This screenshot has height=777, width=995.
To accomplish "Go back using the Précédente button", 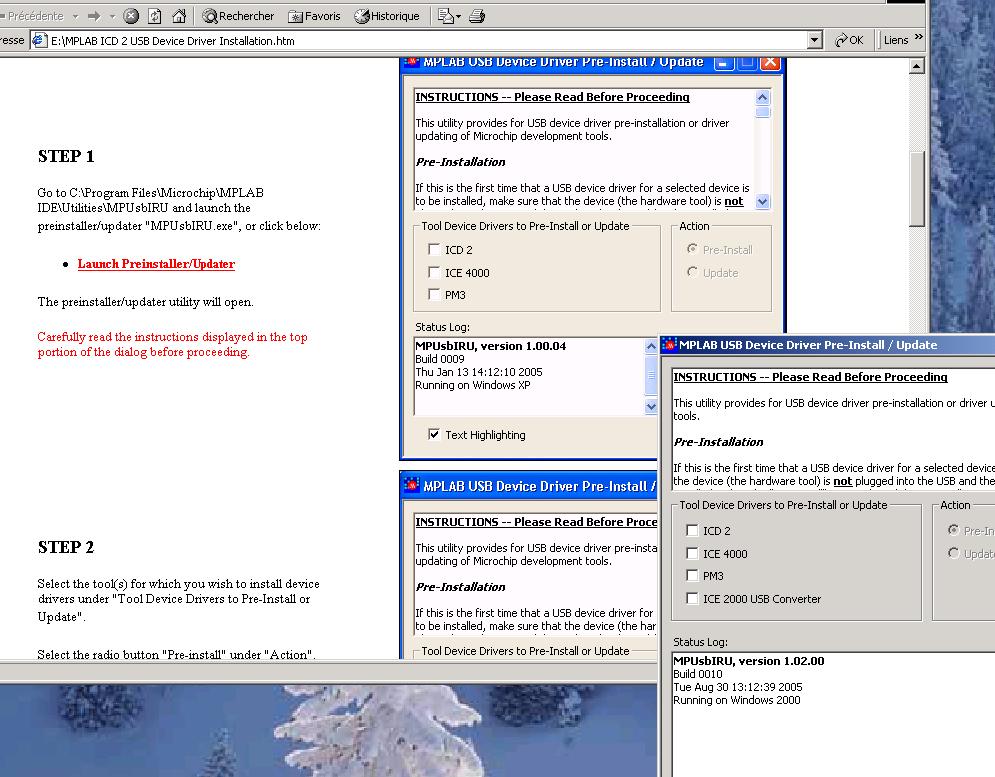I will [x=32, y=16].
